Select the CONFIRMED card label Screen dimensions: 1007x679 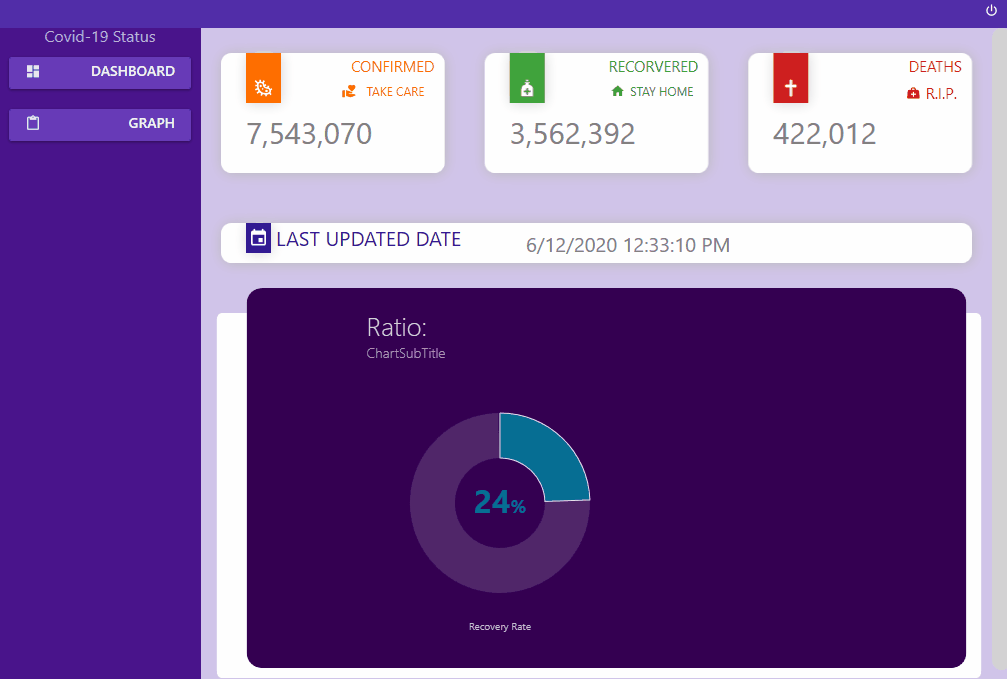pyautogui.click(x=393, y=66)
